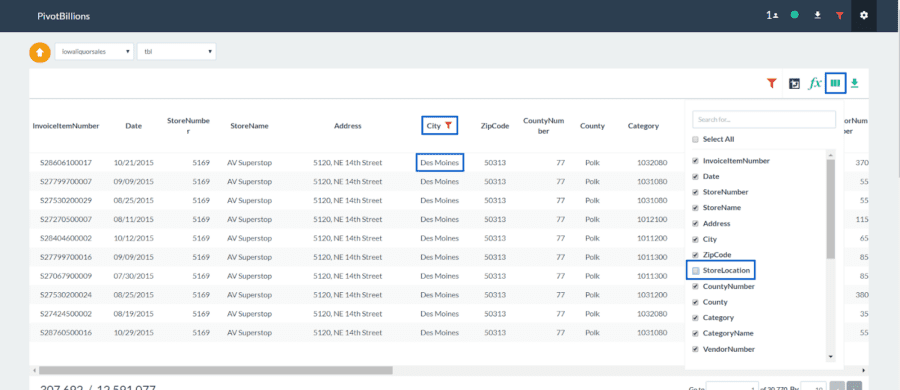Click the horizontal scrollbar right arrow
Image resolution: width=900 pixels, height=390 pixels.
(864, 370)
